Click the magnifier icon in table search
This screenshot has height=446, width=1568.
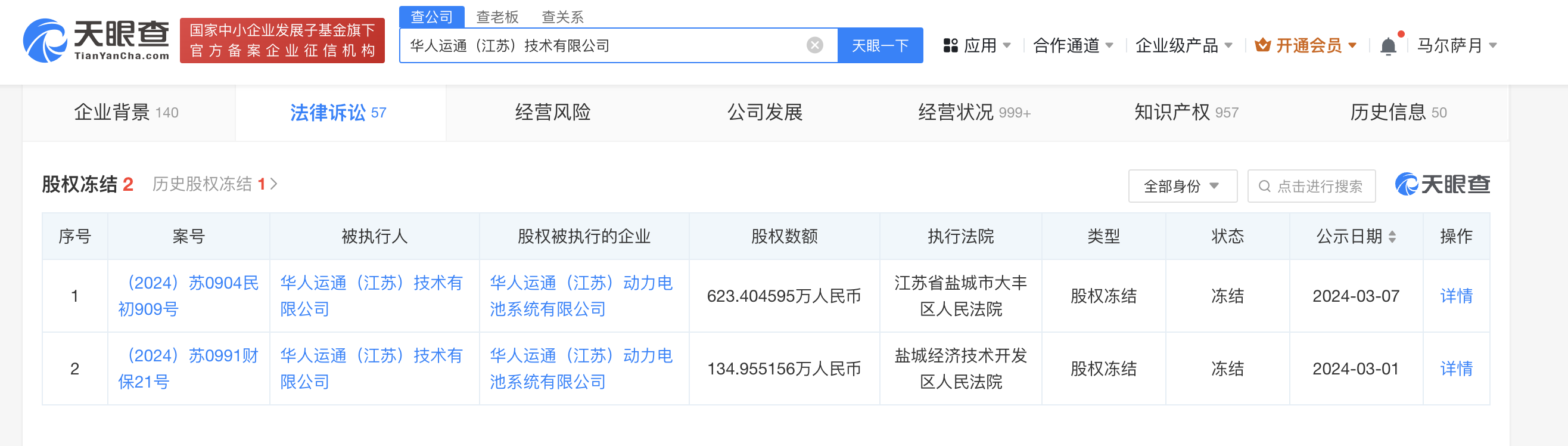1264,187
